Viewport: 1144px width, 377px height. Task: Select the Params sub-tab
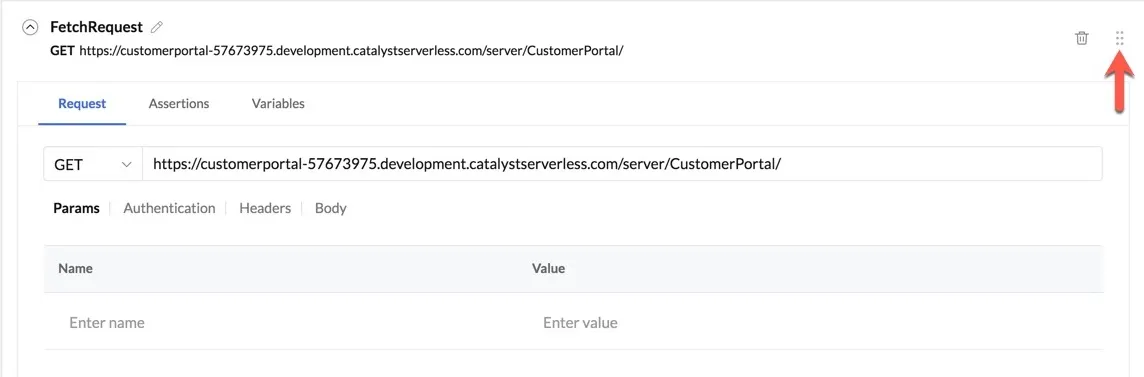[x=76, y=208]
